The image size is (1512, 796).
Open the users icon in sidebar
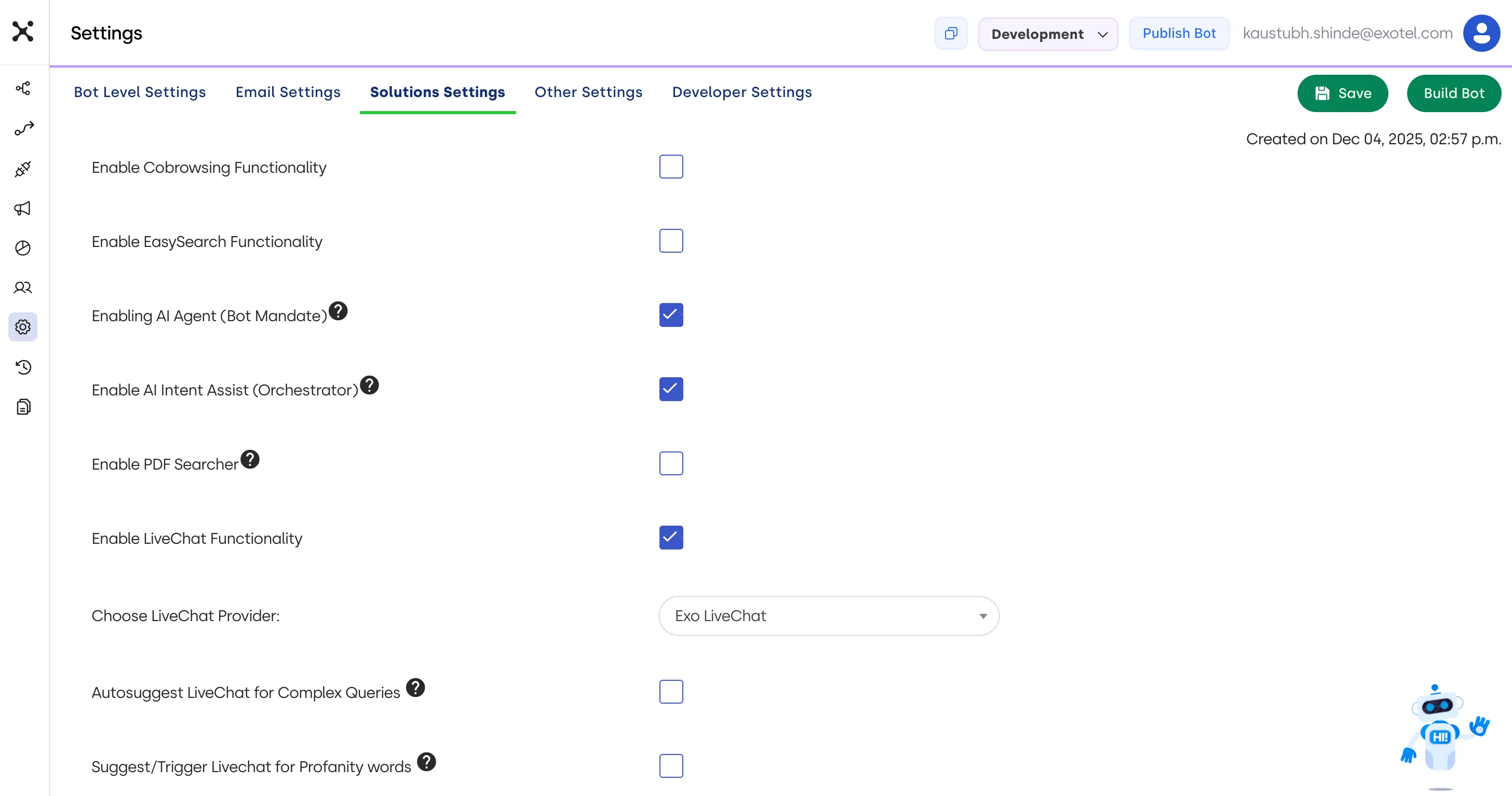pos(23,287)
